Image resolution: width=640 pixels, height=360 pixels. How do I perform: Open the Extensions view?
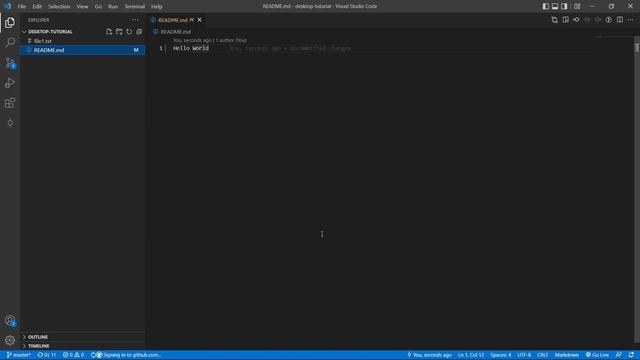(x=10, y=102)
